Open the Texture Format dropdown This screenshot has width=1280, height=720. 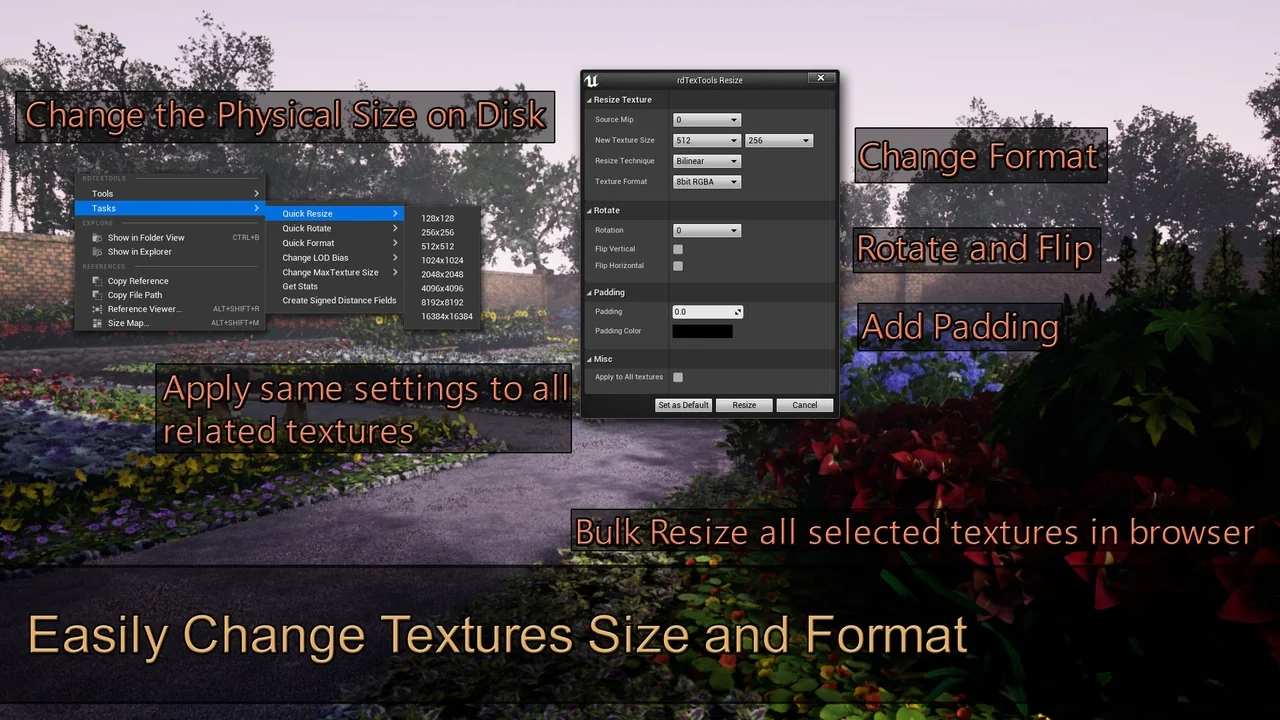[x=706, y=182]
